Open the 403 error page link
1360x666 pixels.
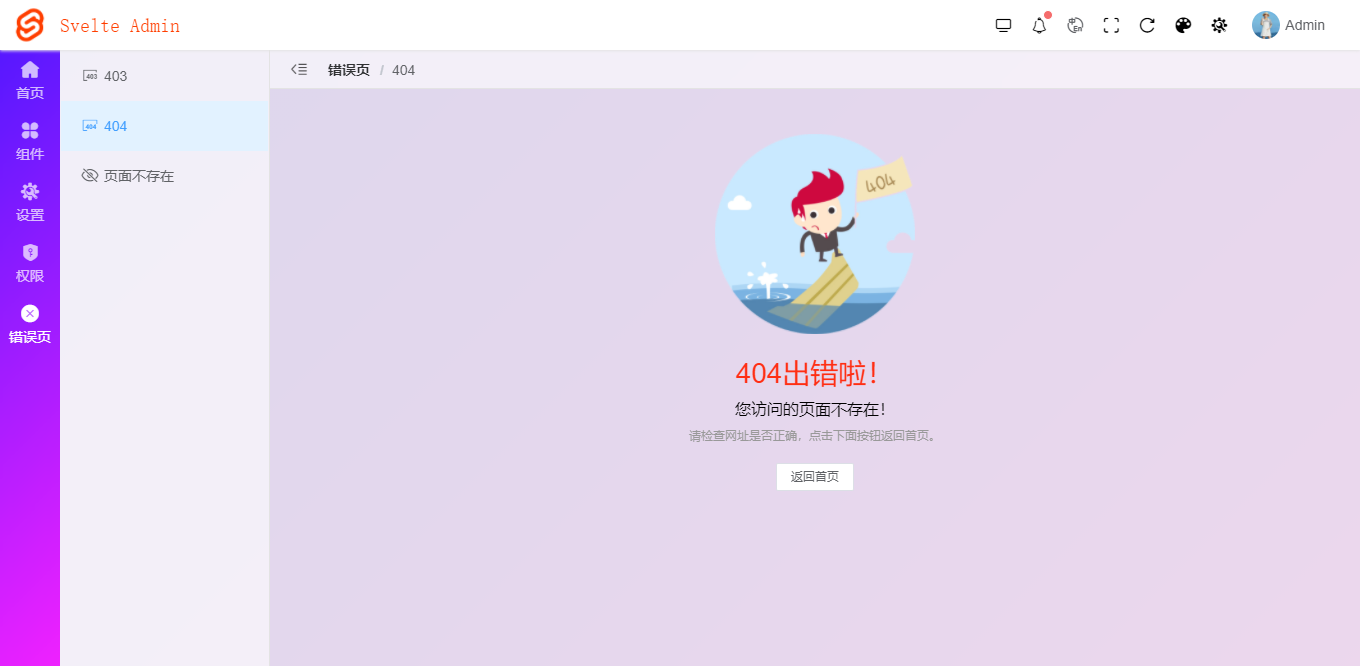(x=116, y=75)
